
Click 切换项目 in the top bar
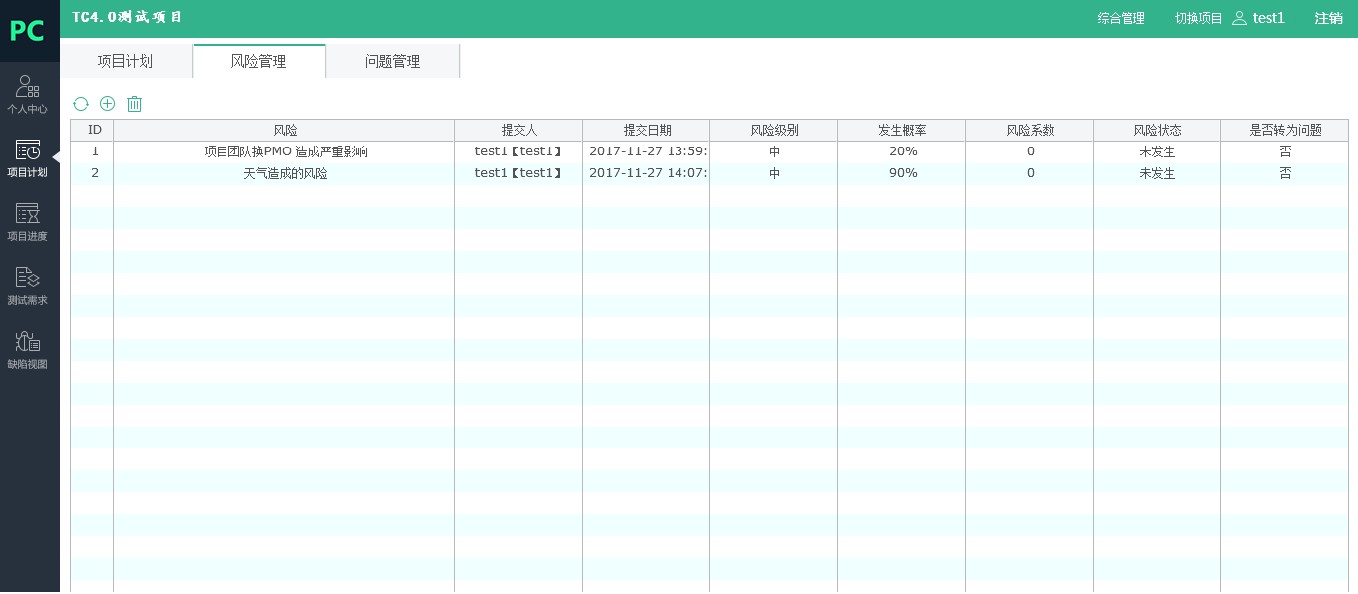[1199, 18]
